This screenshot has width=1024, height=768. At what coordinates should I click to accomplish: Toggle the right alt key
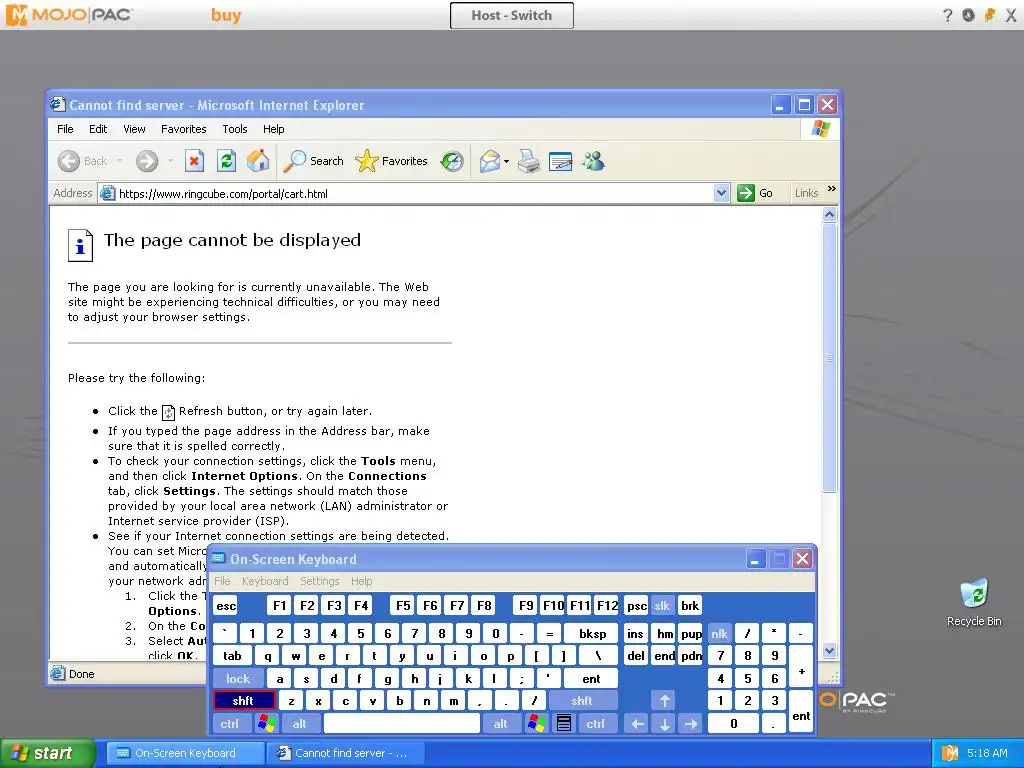(x=501, y=724)
